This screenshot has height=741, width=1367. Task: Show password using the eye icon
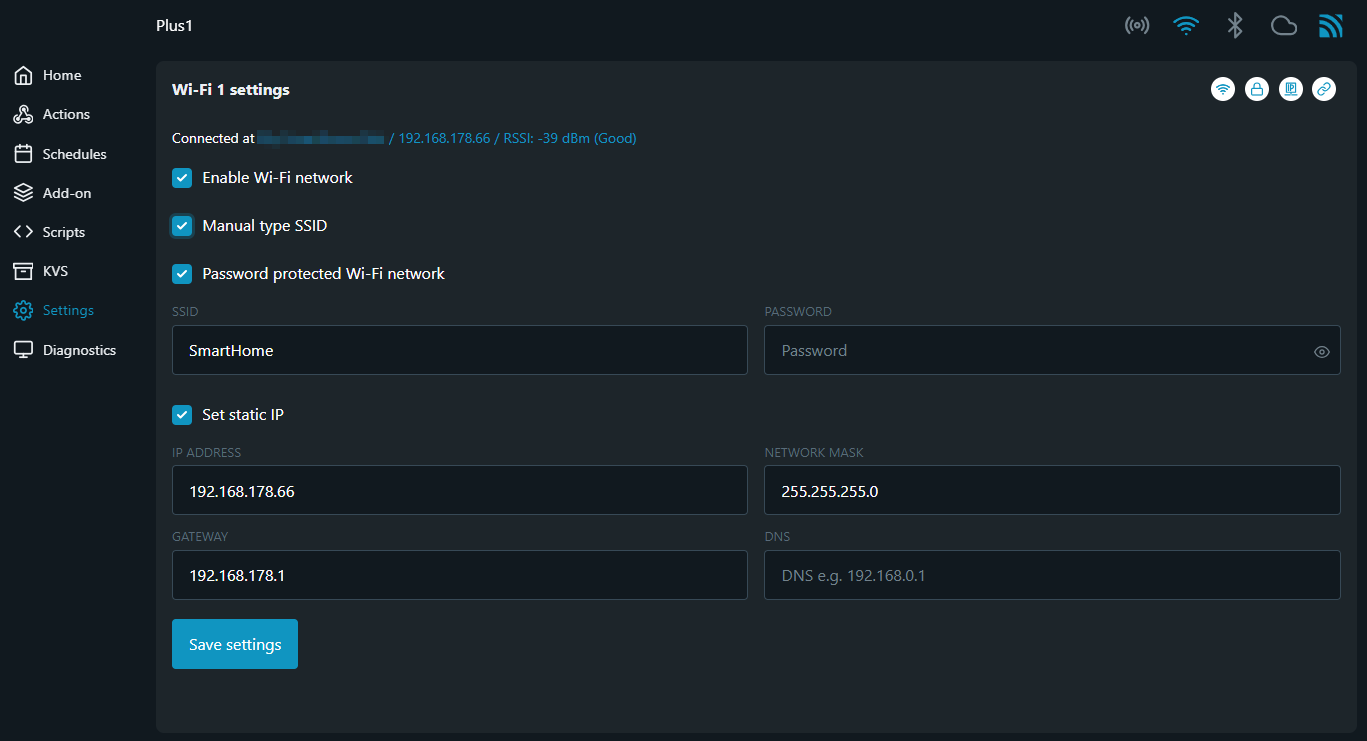(x=1322, y=352)
